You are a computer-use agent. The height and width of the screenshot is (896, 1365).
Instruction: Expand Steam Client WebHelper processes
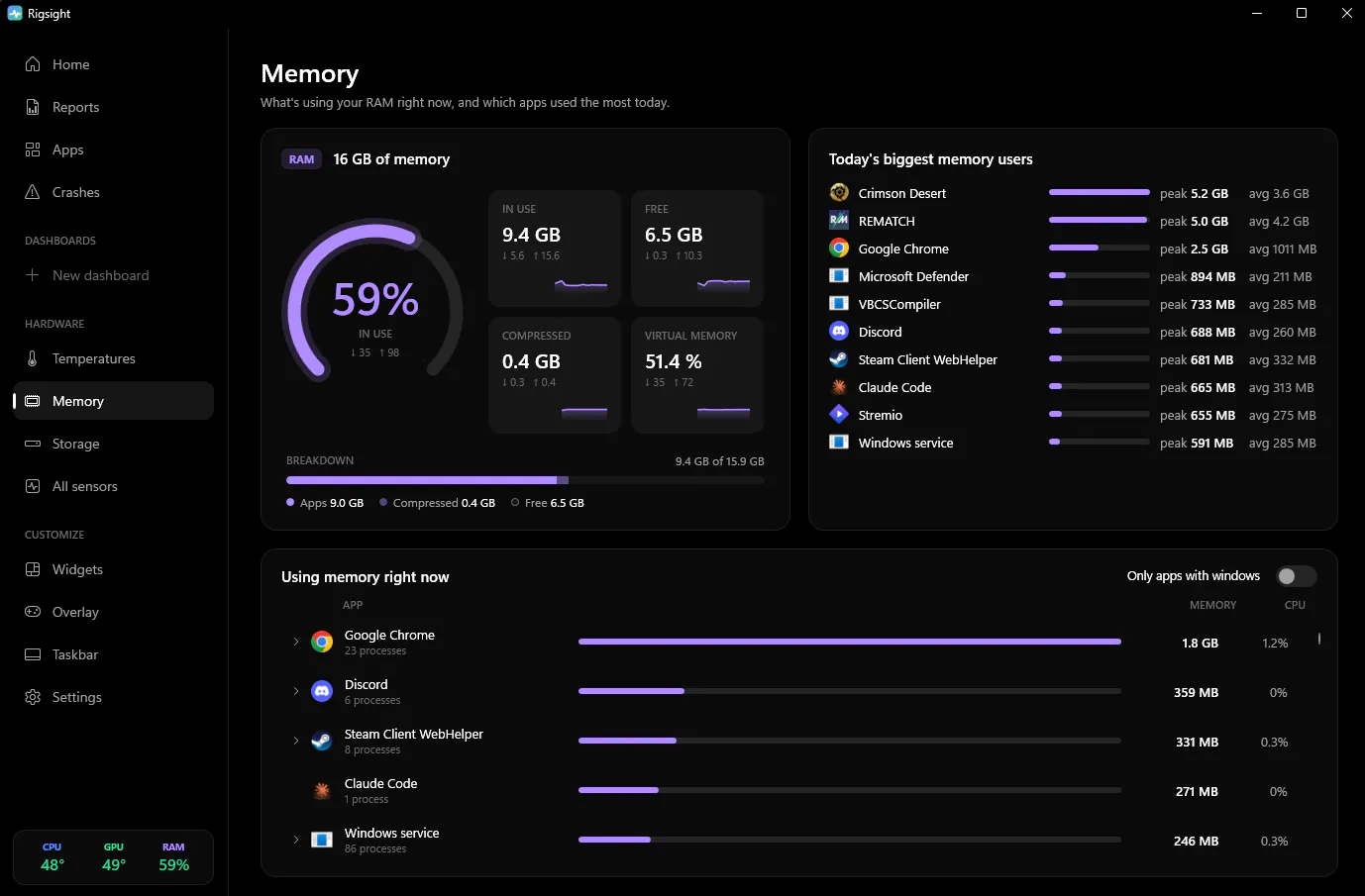(296, 741)
